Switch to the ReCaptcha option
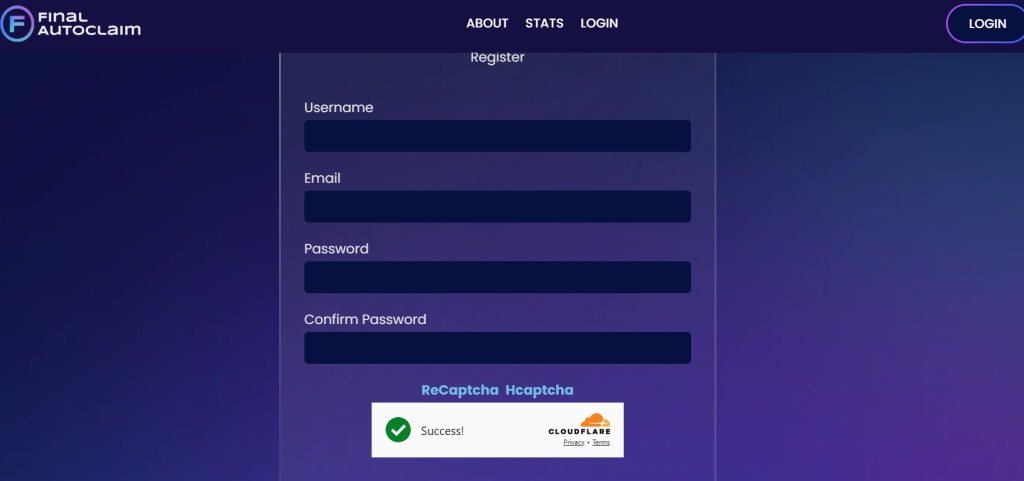The width and height of the screenshot is (1024, 481). click(460, 390)
